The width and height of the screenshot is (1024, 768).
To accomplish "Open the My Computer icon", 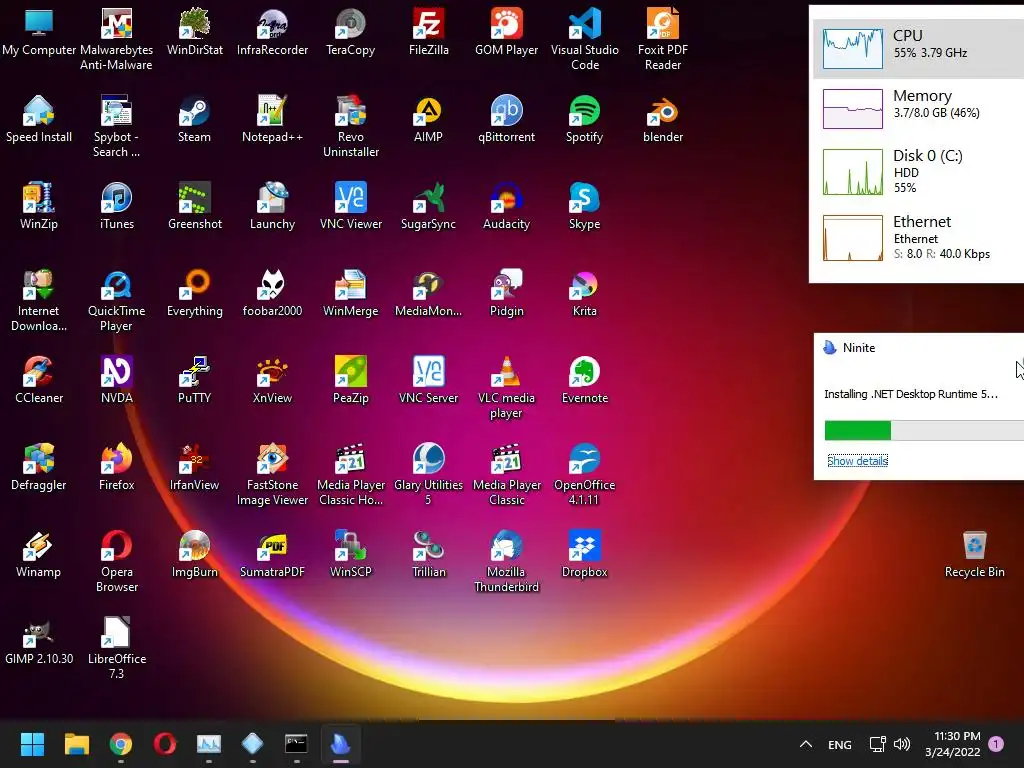I will 39,31.
